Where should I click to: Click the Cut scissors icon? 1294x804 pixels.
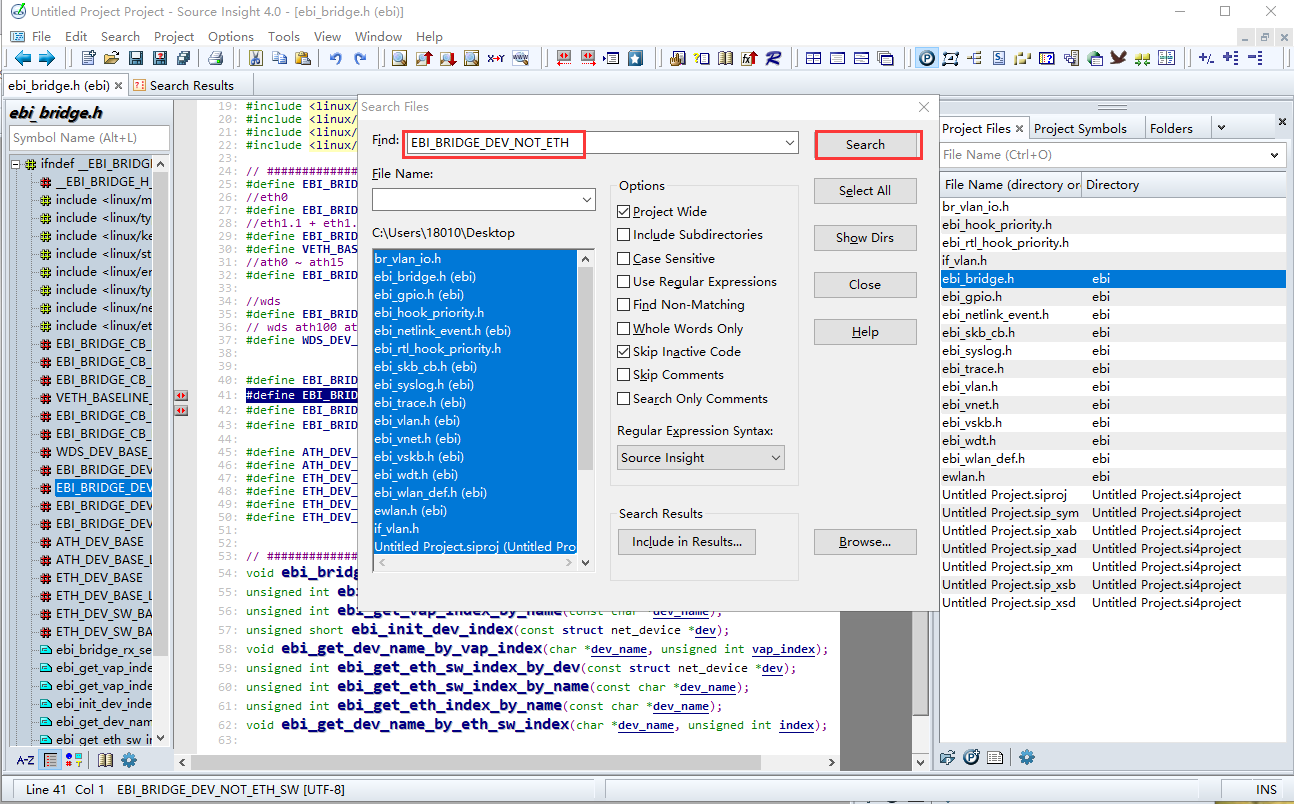(x=255, y=58)
